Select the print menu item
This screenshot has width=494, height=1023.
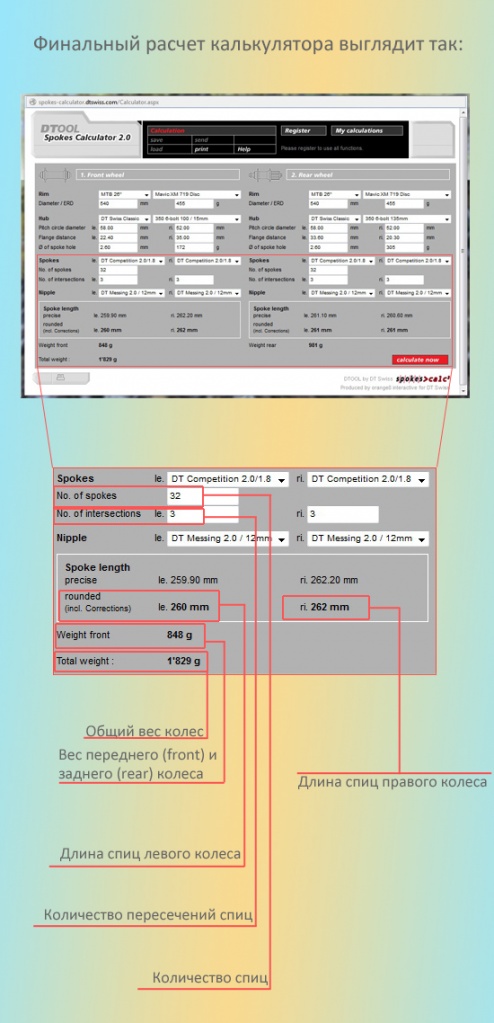202,149
